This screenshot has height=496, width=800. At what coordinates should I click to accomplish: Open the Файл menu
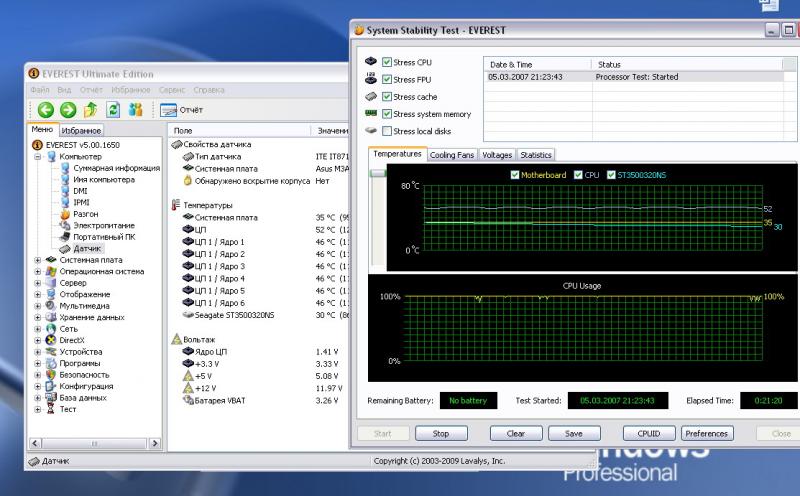pos(40,90)
